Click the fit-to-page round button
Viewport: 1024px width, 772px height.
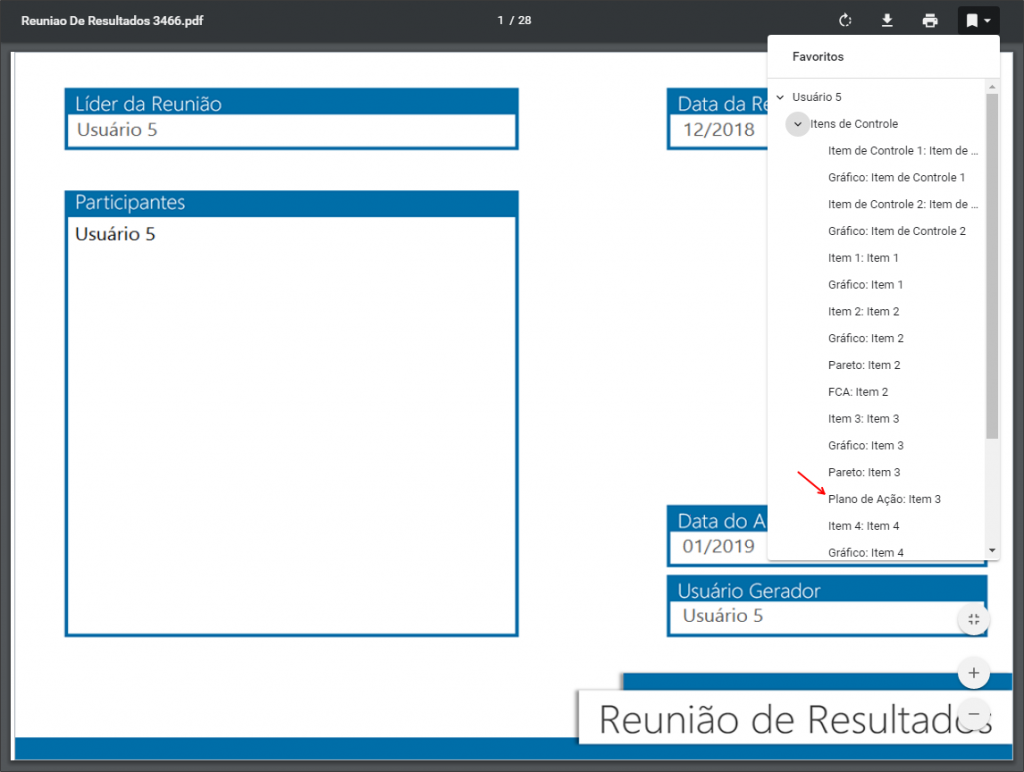click(974, 619)
